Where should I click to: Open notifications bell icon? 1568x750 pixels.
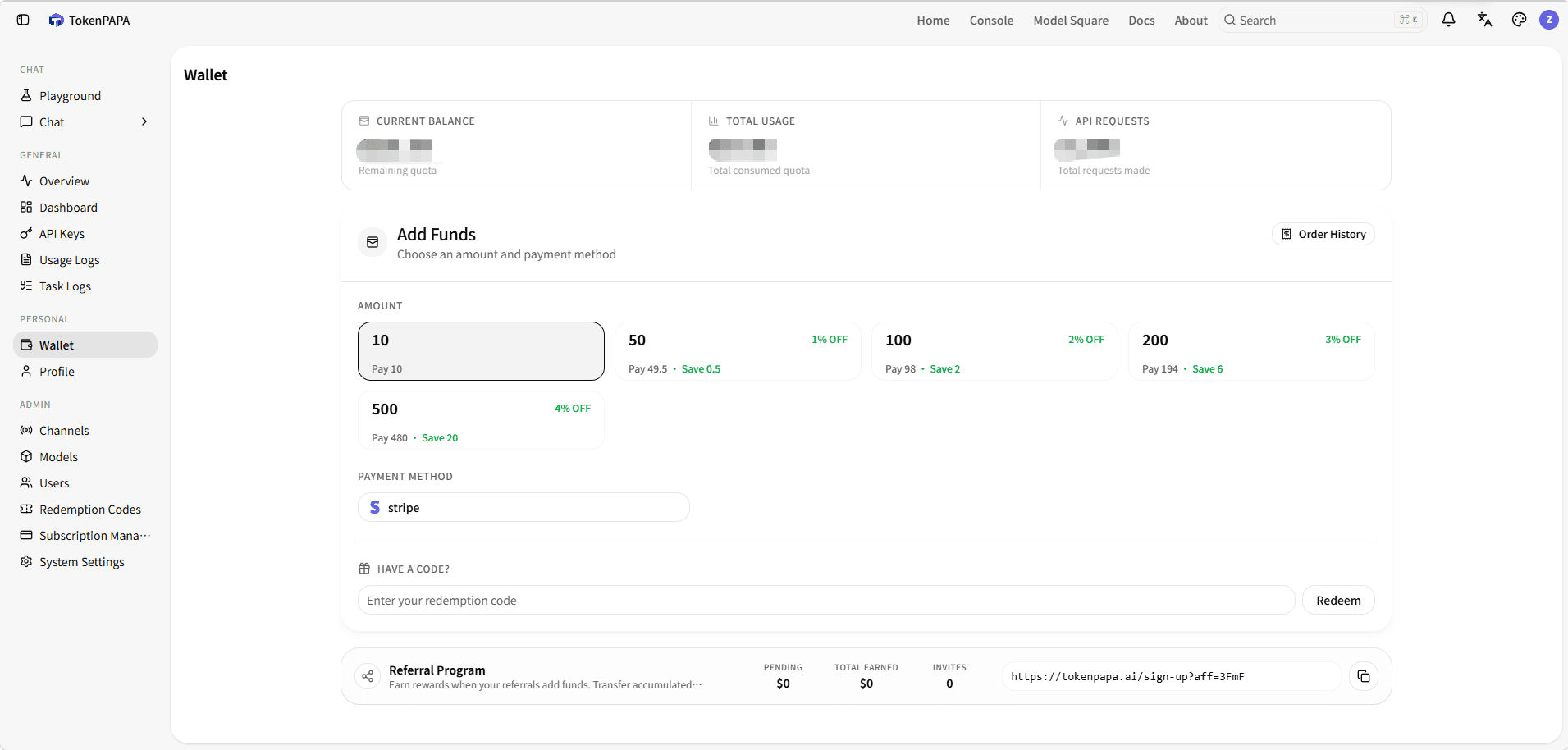pyautogui.click(x=1448, y=20)
